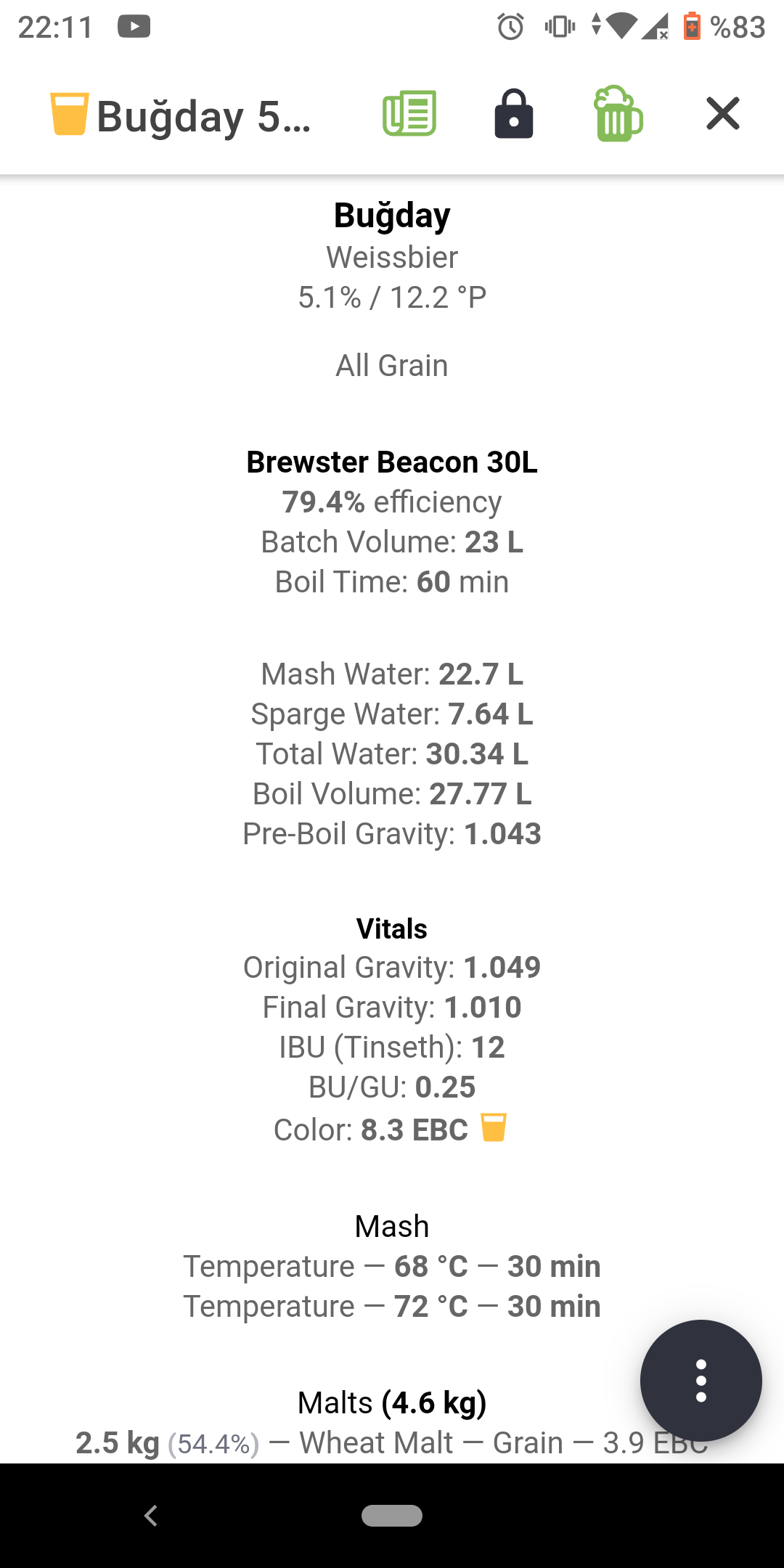784x1568 pixels.
Task: Tap the Weissbier style label
Action: tap(392, 258)
